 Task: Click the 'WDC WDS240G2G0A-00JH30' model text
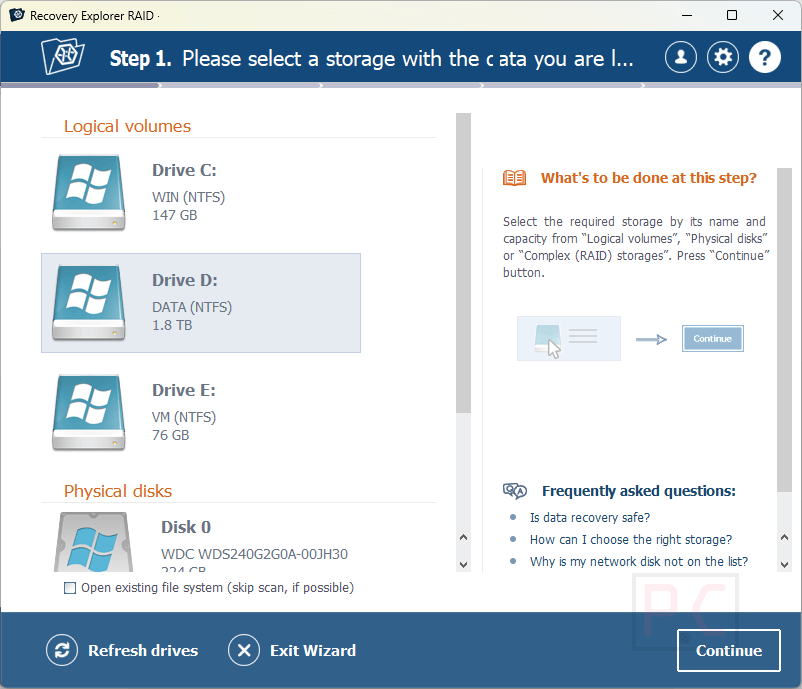pyautogui.click(x=254, y=554)
